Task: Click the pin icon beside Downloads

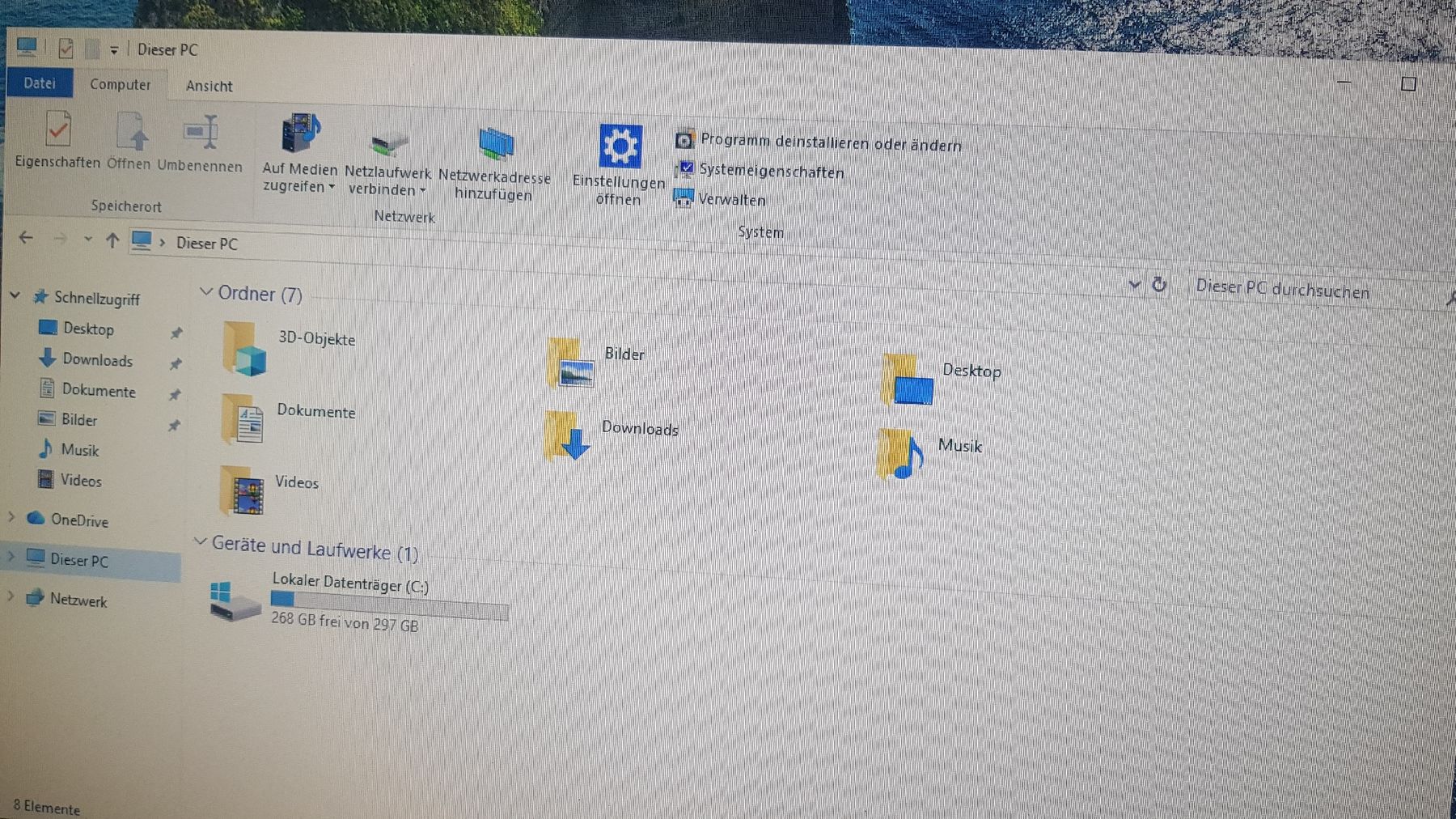Action: pos(175,364)
